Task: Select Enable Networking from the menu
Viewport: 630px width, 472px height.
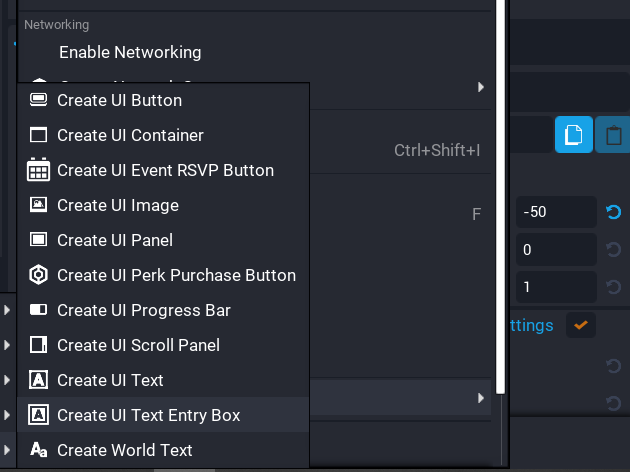Action: [x=130, y=52]
